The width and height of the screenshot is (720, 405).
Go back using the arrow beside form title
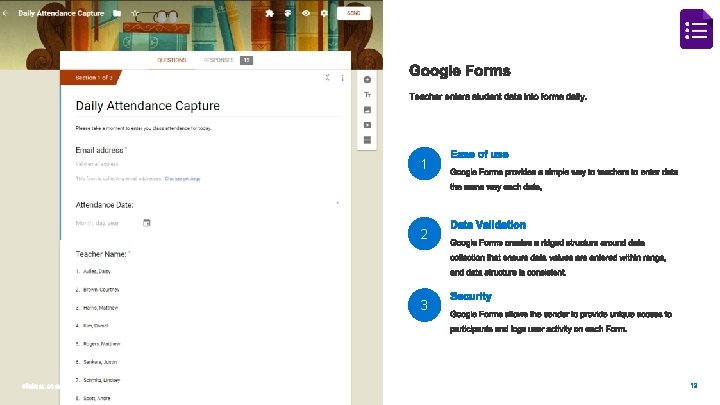pyautogui.click(x=5, y=13)
